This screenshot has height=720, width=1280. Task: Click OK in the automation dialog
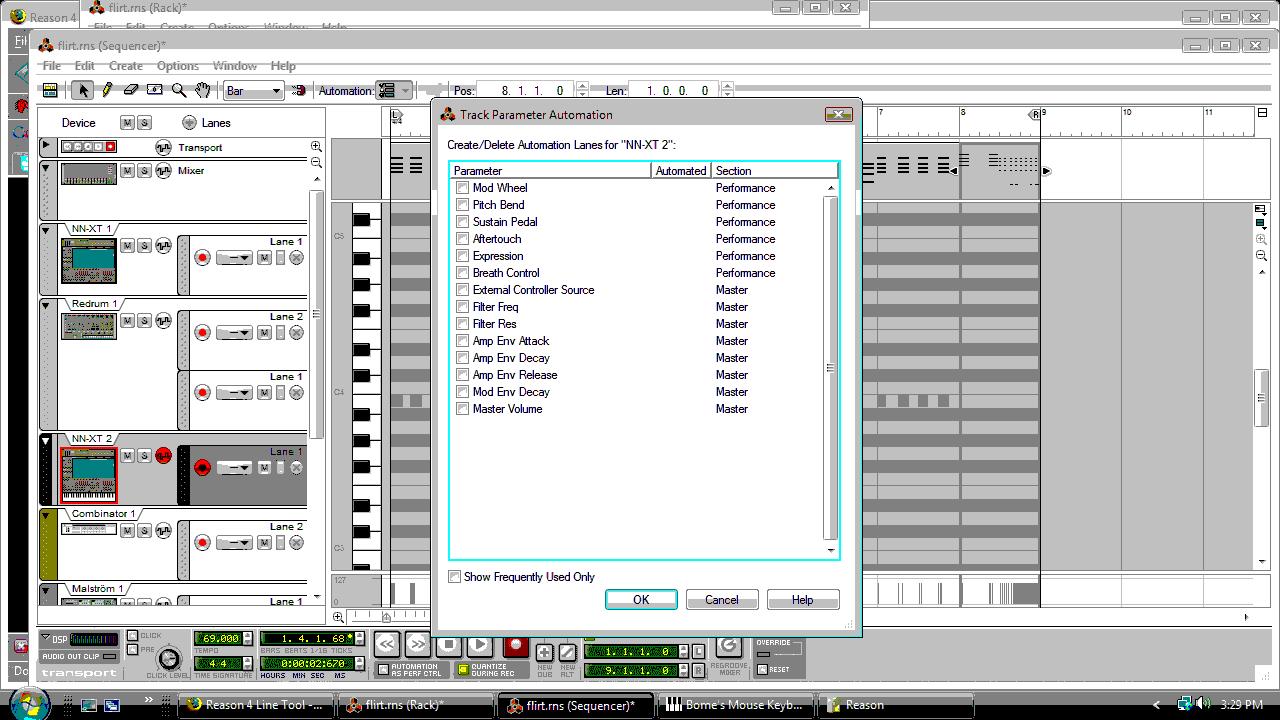coord(641,600)
